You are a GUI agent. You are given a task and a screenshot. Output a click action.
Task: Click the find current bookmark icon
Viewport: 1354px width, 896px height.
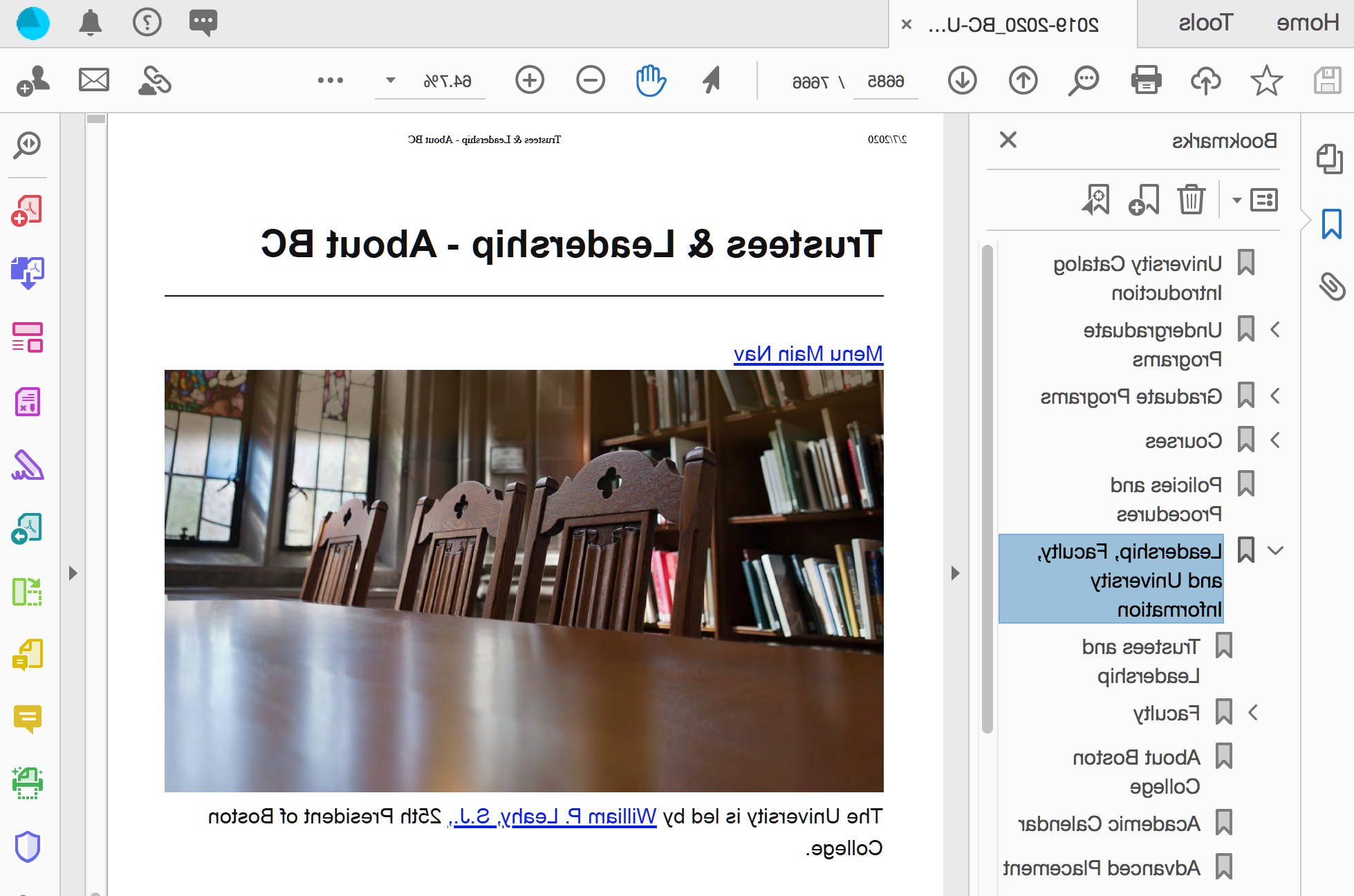1096,200
